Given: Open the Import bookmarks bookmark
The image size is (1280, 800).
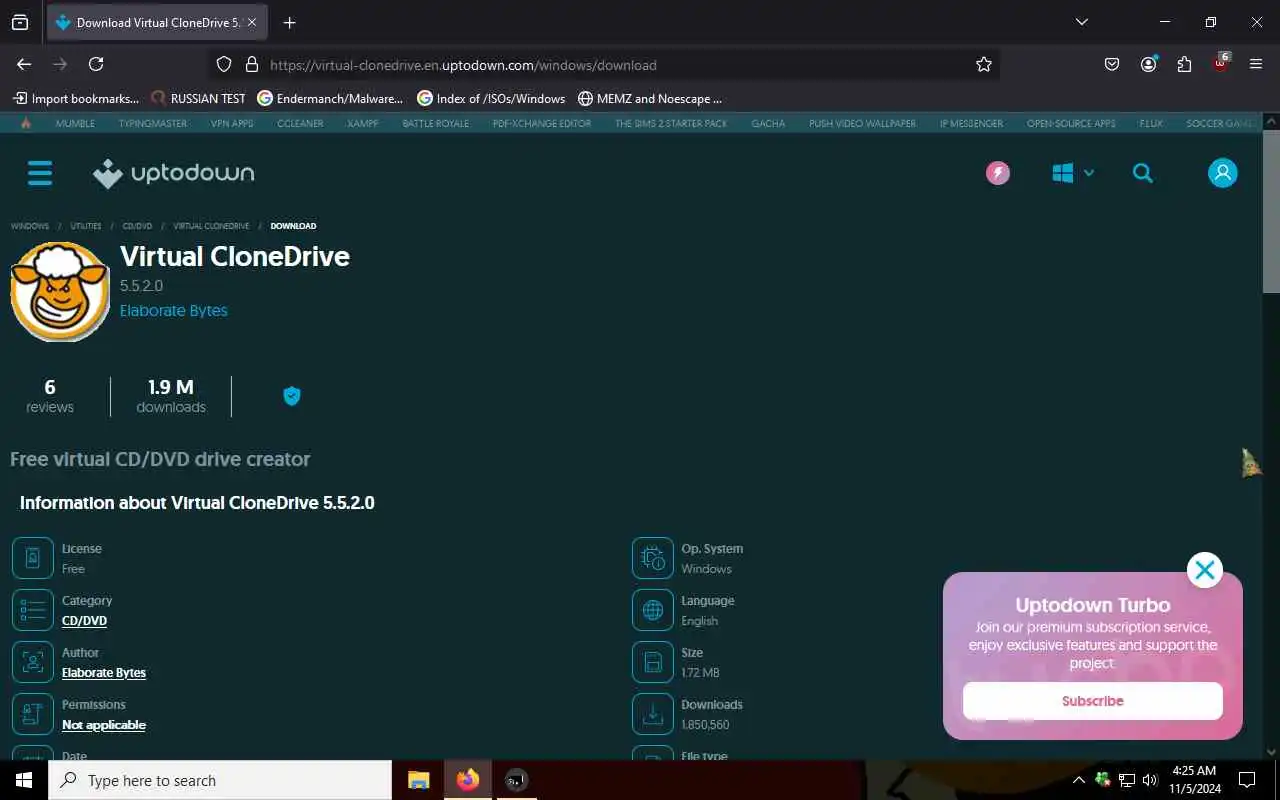Looking at the screenshot, I should [x=76, y=98].
